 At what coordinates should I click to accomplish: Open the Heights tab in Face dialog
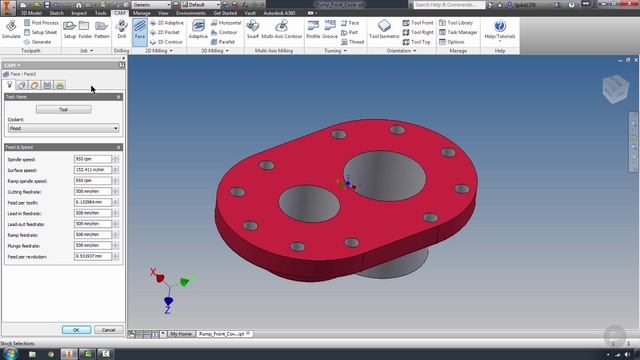click(x=35, y=85)
